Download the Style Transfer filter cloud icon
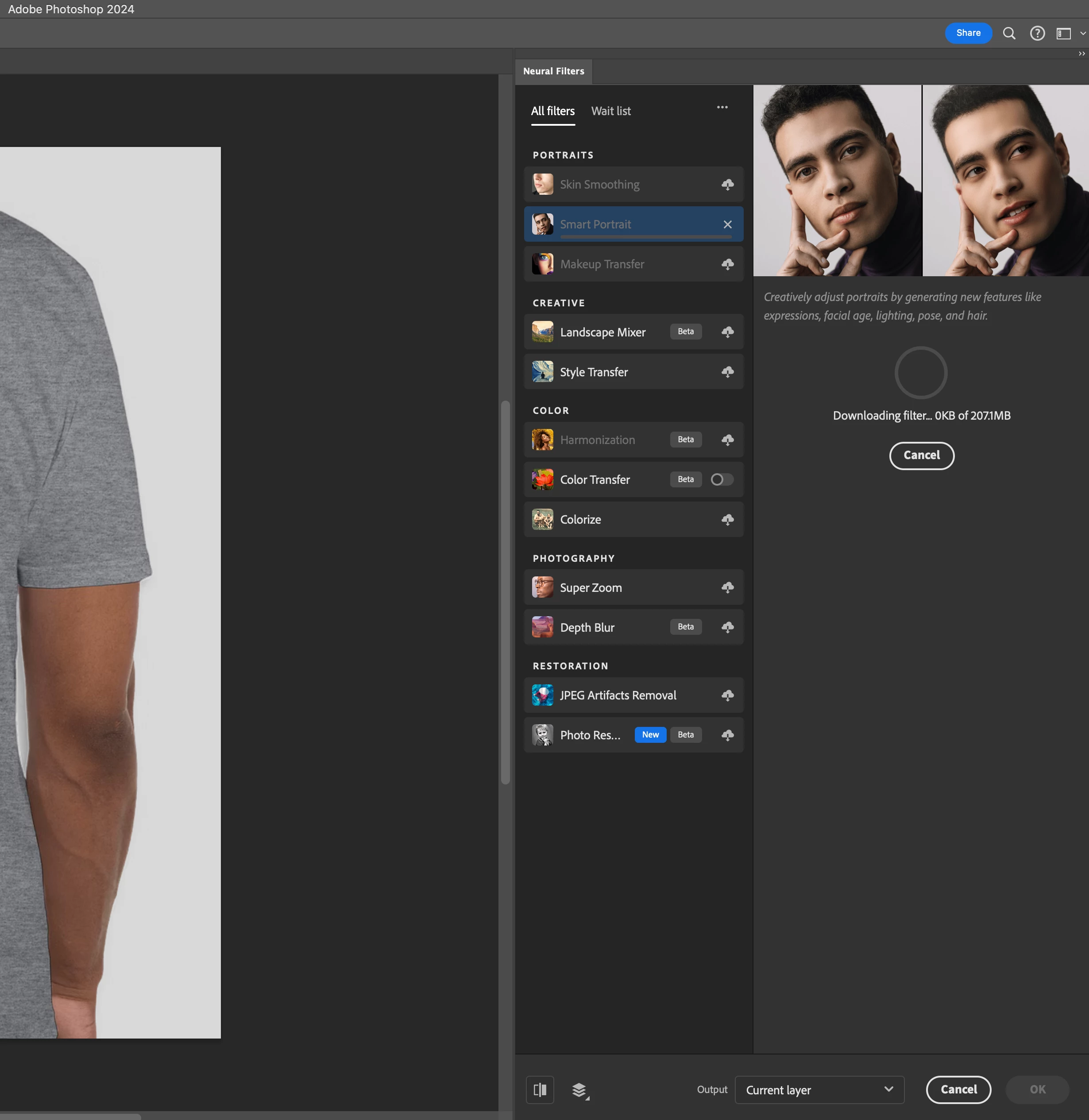 pyautogui.click(x=727, y=372)
